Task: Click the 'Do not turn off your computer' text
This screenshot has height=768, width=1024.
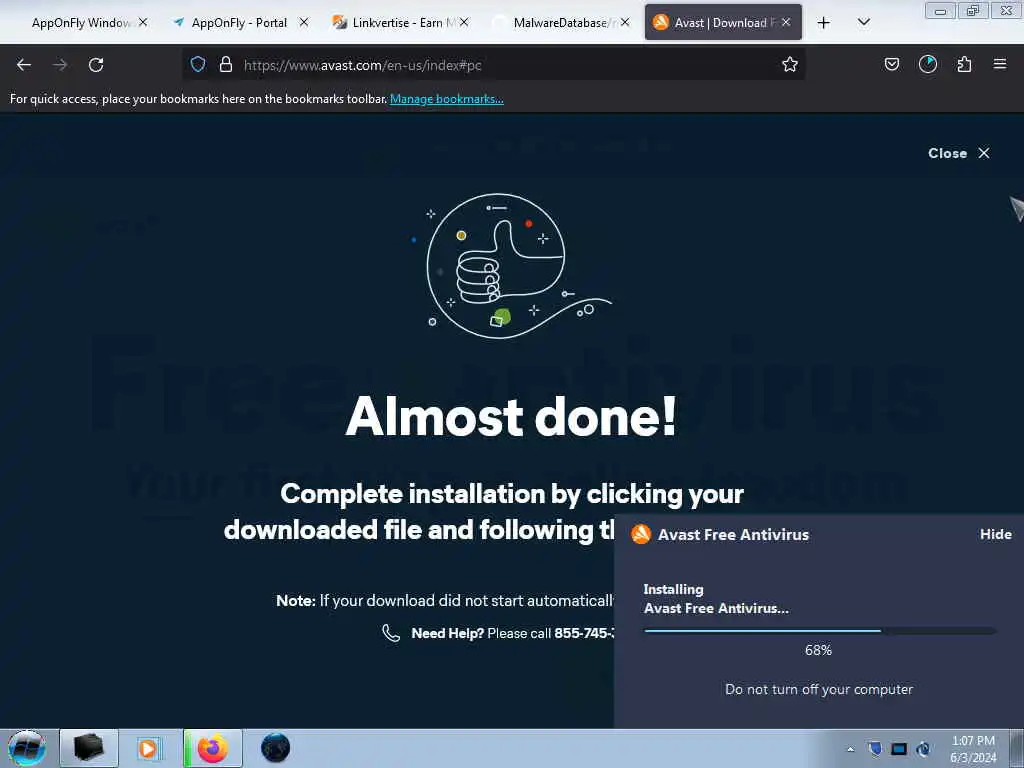Action: (819, 690)
